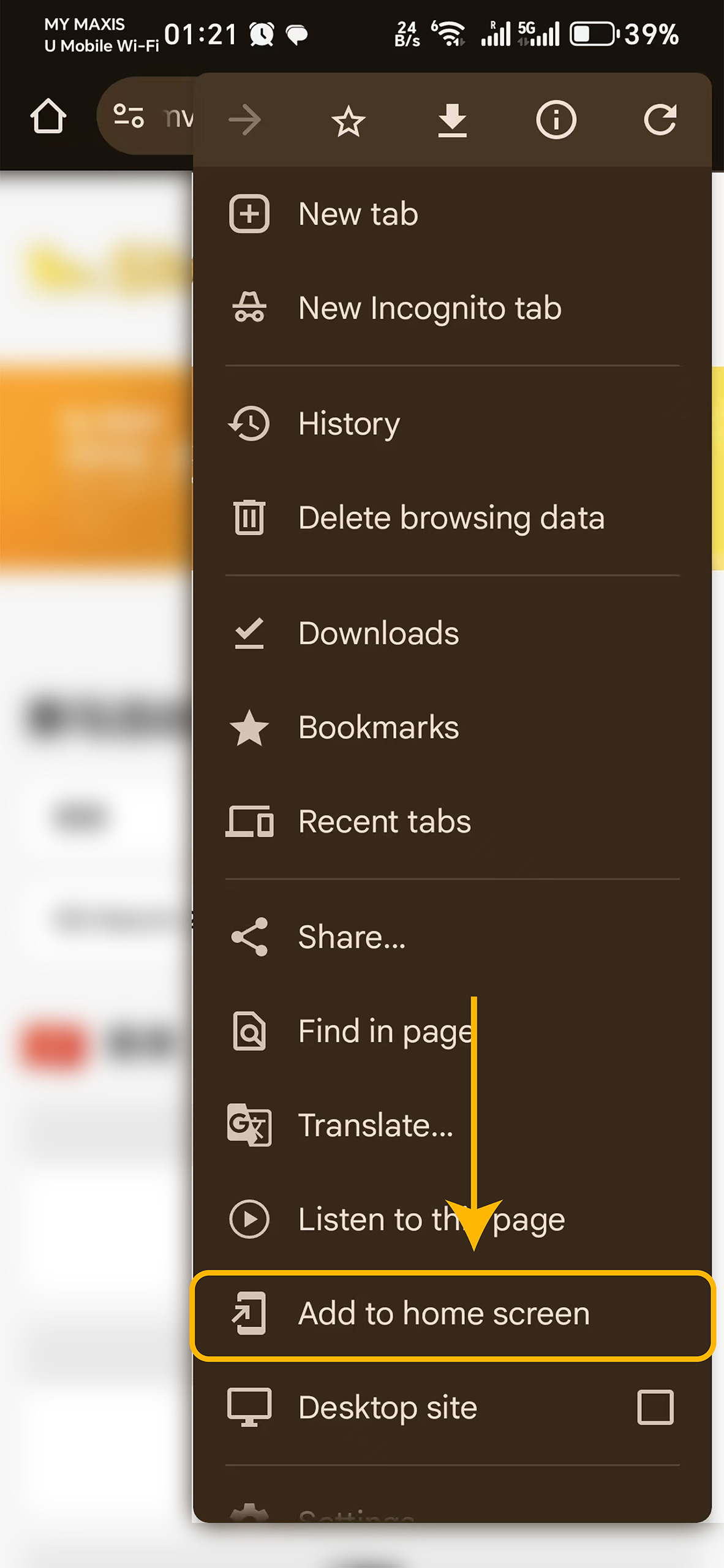The height and width of the screenshot is (1568, 724).
Task: Tap the home icon
Action: point(48,116)
